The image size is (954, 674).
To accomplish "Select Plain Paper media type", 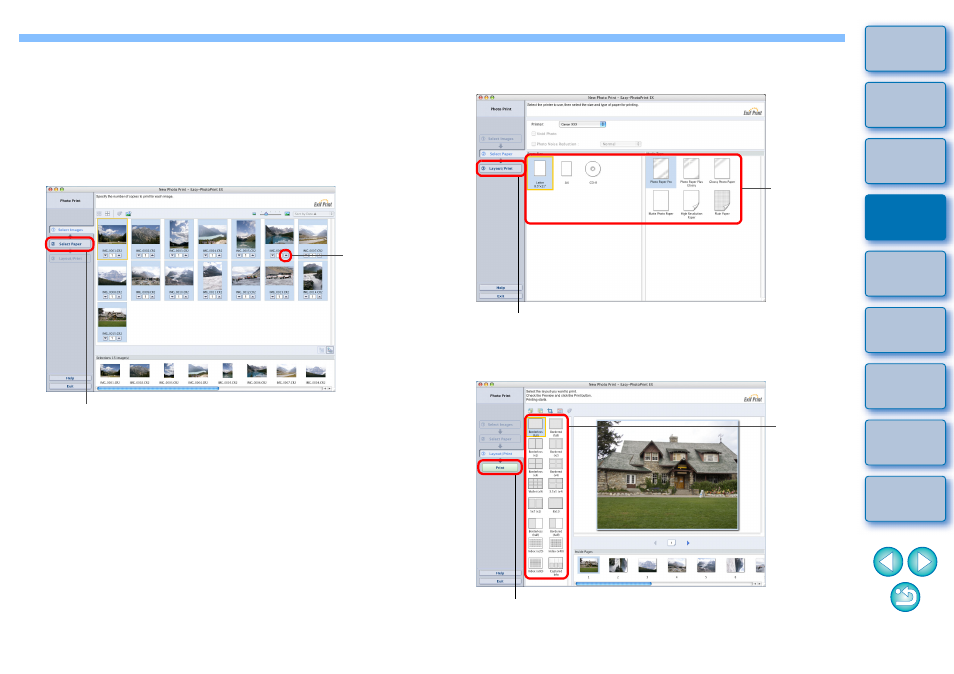I will pyautogui.click(x=722, y=203).
